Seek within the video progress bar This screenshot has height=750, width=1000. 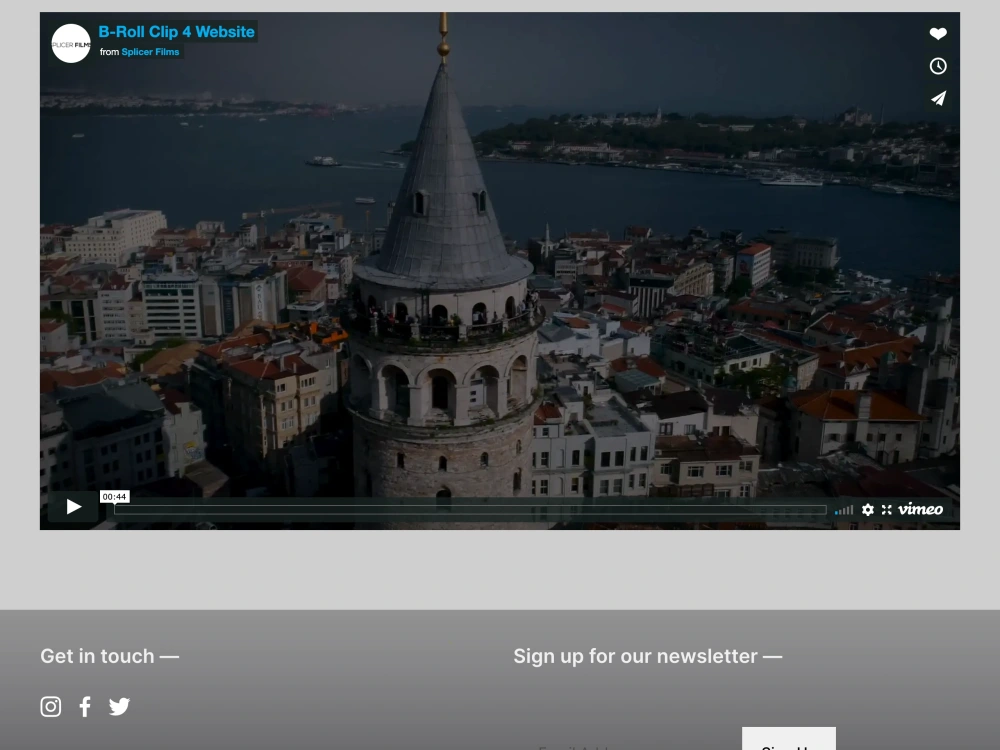(x=470, y=510)
